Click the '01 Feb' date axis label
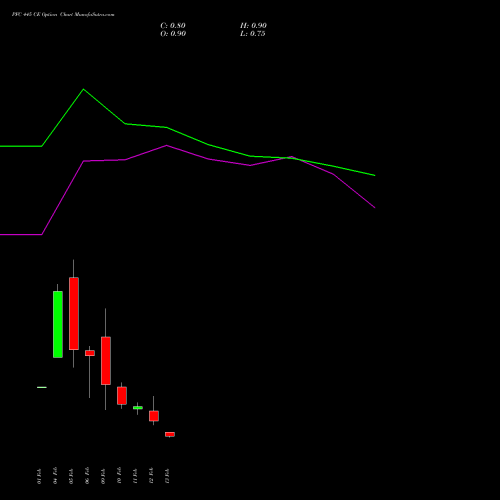The image size is (500, 500). click(39, 476)
